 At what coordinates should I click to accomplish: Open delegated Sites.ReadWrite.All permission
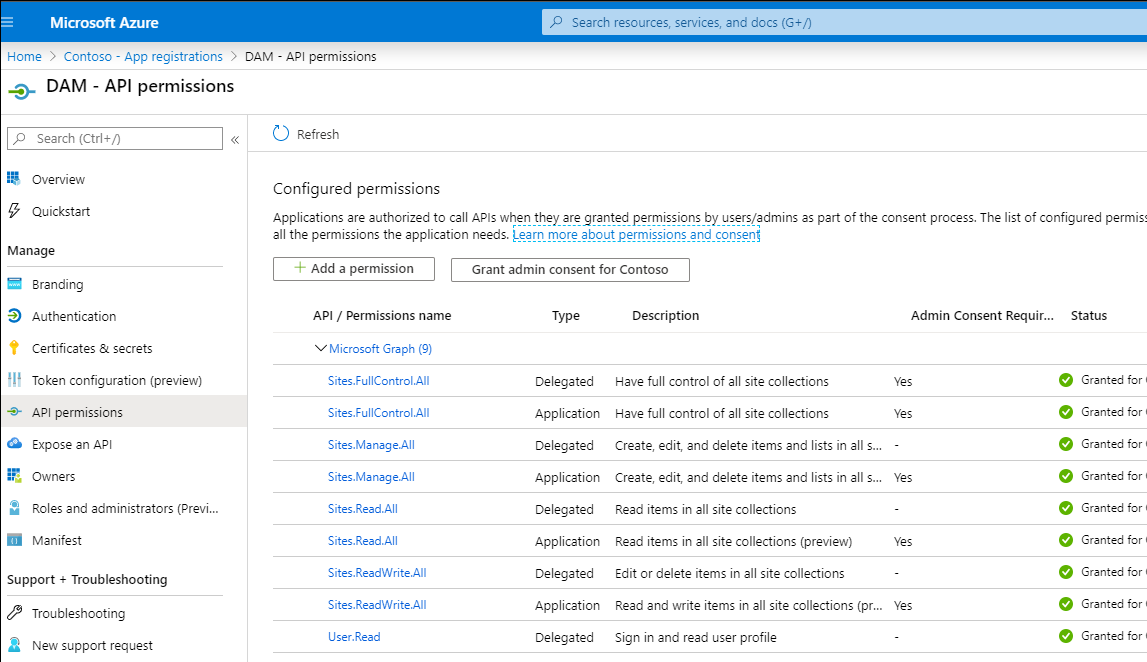(x=377, y=573)
